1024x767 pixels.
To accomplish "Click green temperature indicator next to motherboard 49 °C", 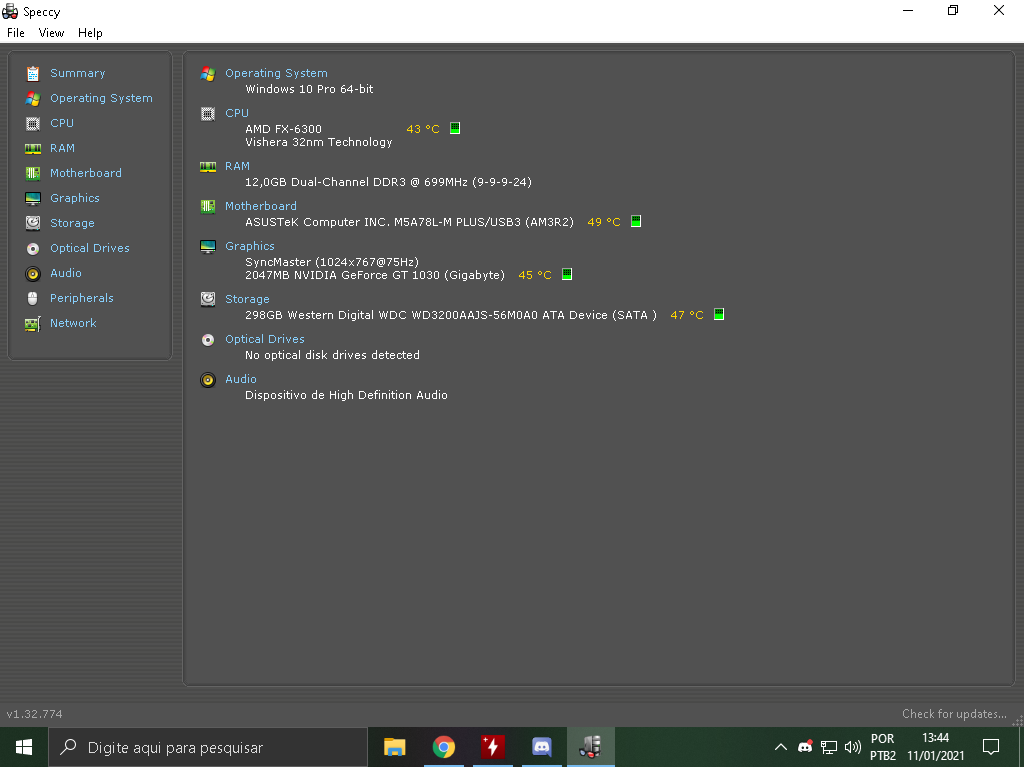I will 636,221.
